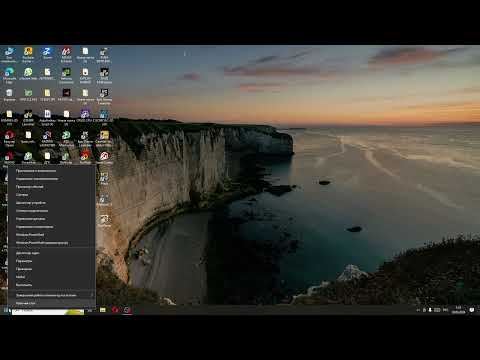480x360 pixels.
Task: Choose 'Просмотр событий' from the context menu
Action: [x=52, y=187]
